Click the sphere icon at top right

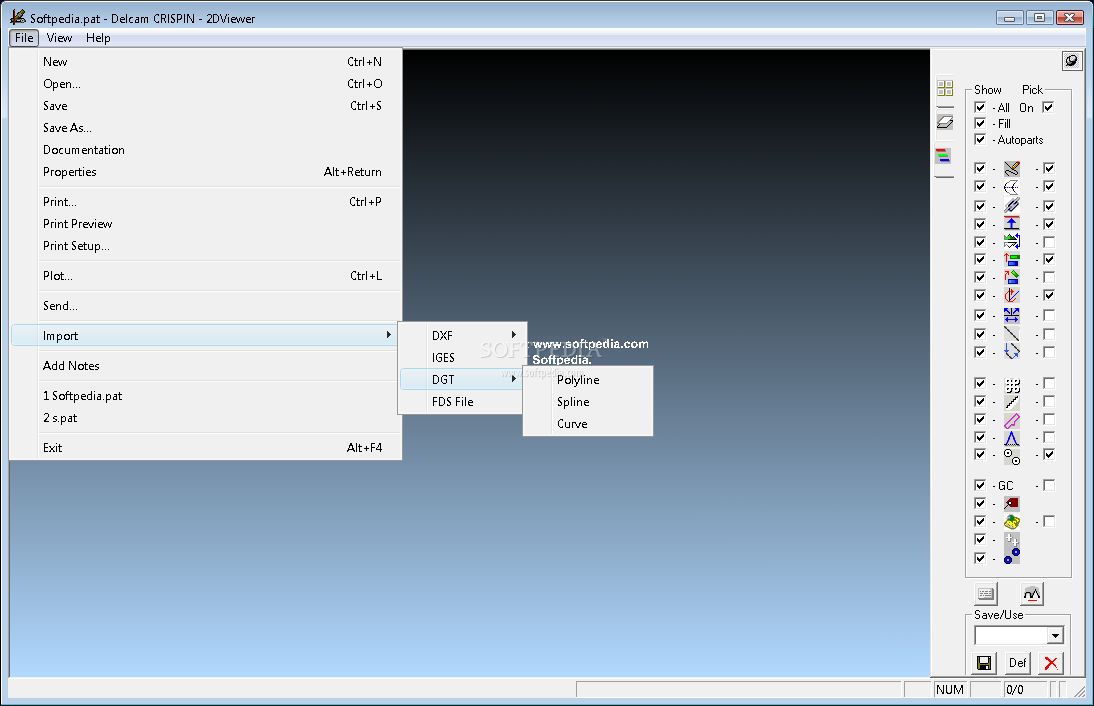point(1072,61)
